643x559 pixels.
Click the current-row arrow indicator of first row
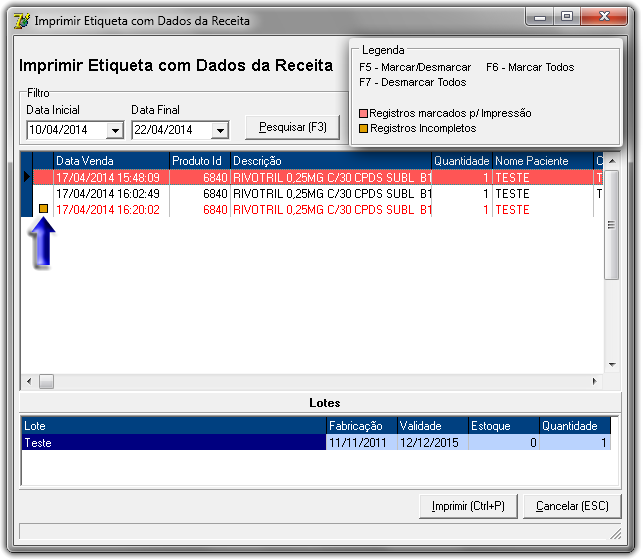pos(27,177)
